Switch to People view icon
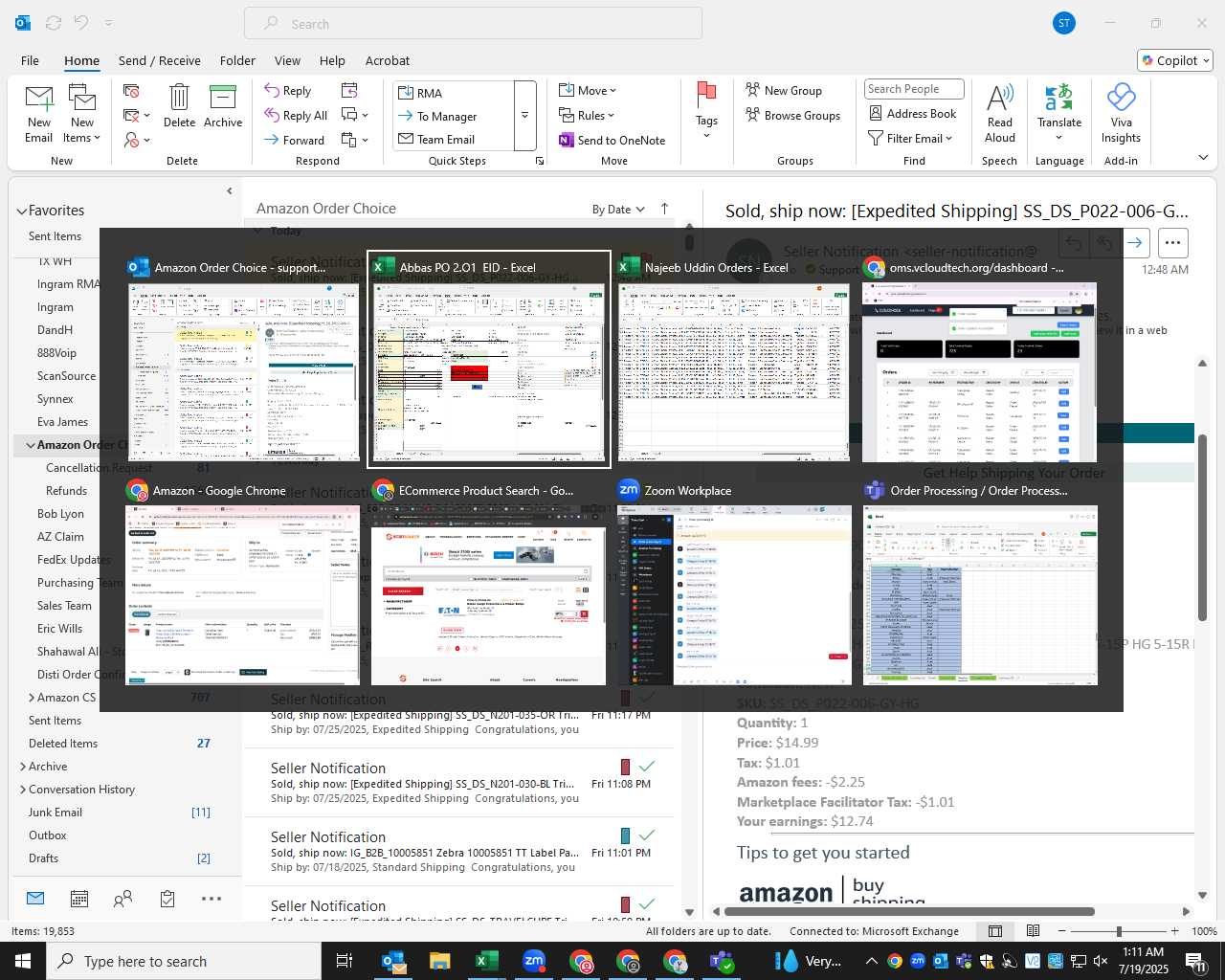1225x980 pixels. [123, 899]
